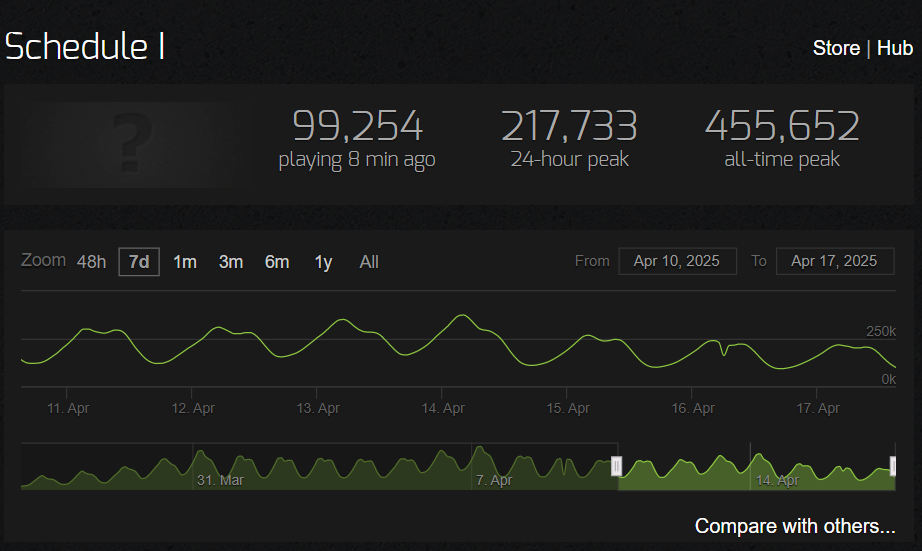Grab the right navigator range handle
The image size is (922, 551).
(x=893, y=466)
